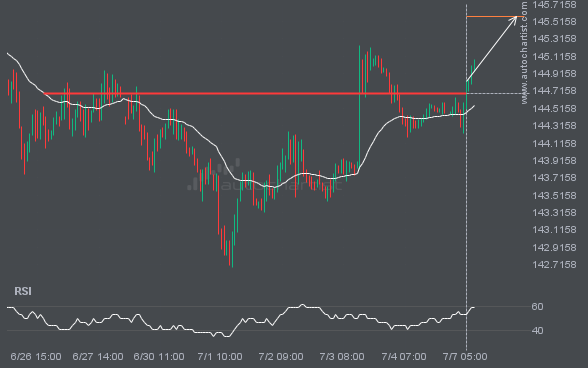Click price label 143.3158
Viewport: 588px width, 368px height.
pos(554,213)
